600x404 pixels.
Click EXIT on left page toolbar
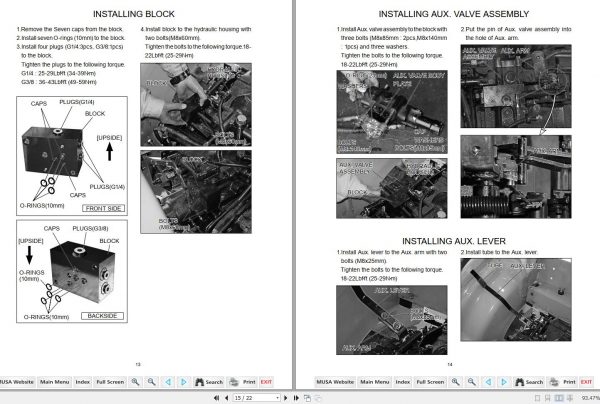click(266, 382)
